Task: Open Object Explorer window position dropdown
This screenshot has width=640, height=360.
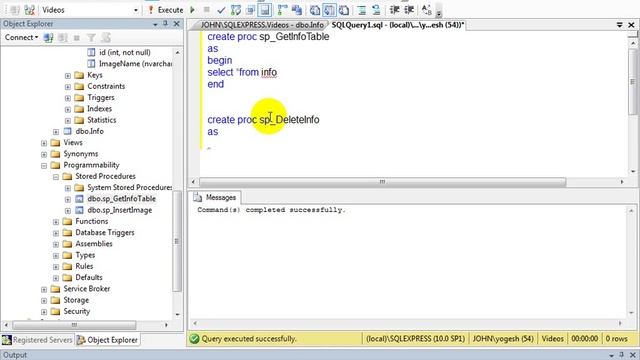Action: [x=155, y=24]
